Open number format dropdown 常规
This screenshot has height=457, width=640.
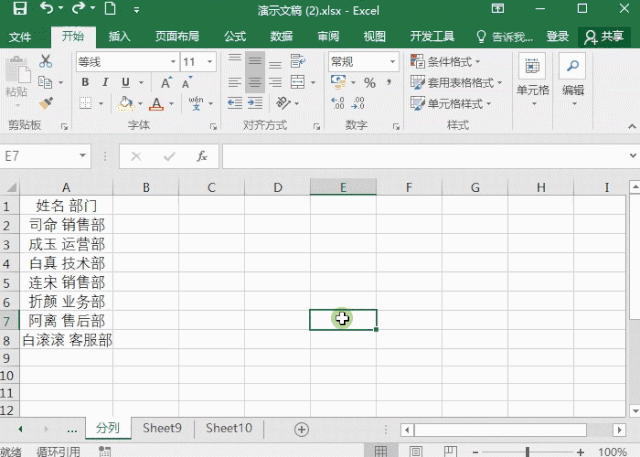click(x=392, y=62)
